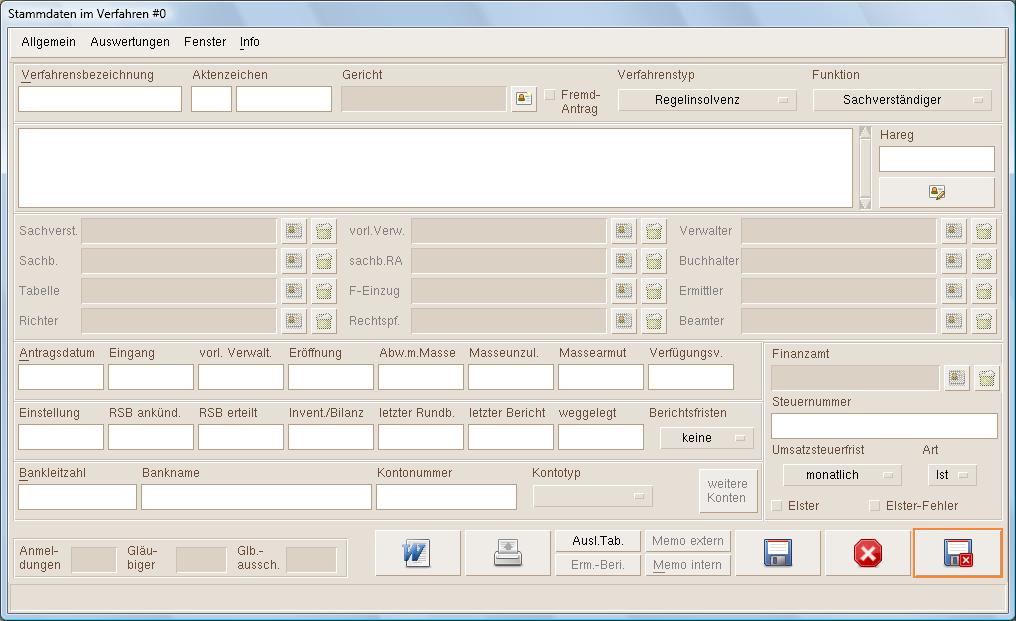This screenshot has width=1016, height=621.
Task: Click the Hareg address edit icon button
Action: 936,193
